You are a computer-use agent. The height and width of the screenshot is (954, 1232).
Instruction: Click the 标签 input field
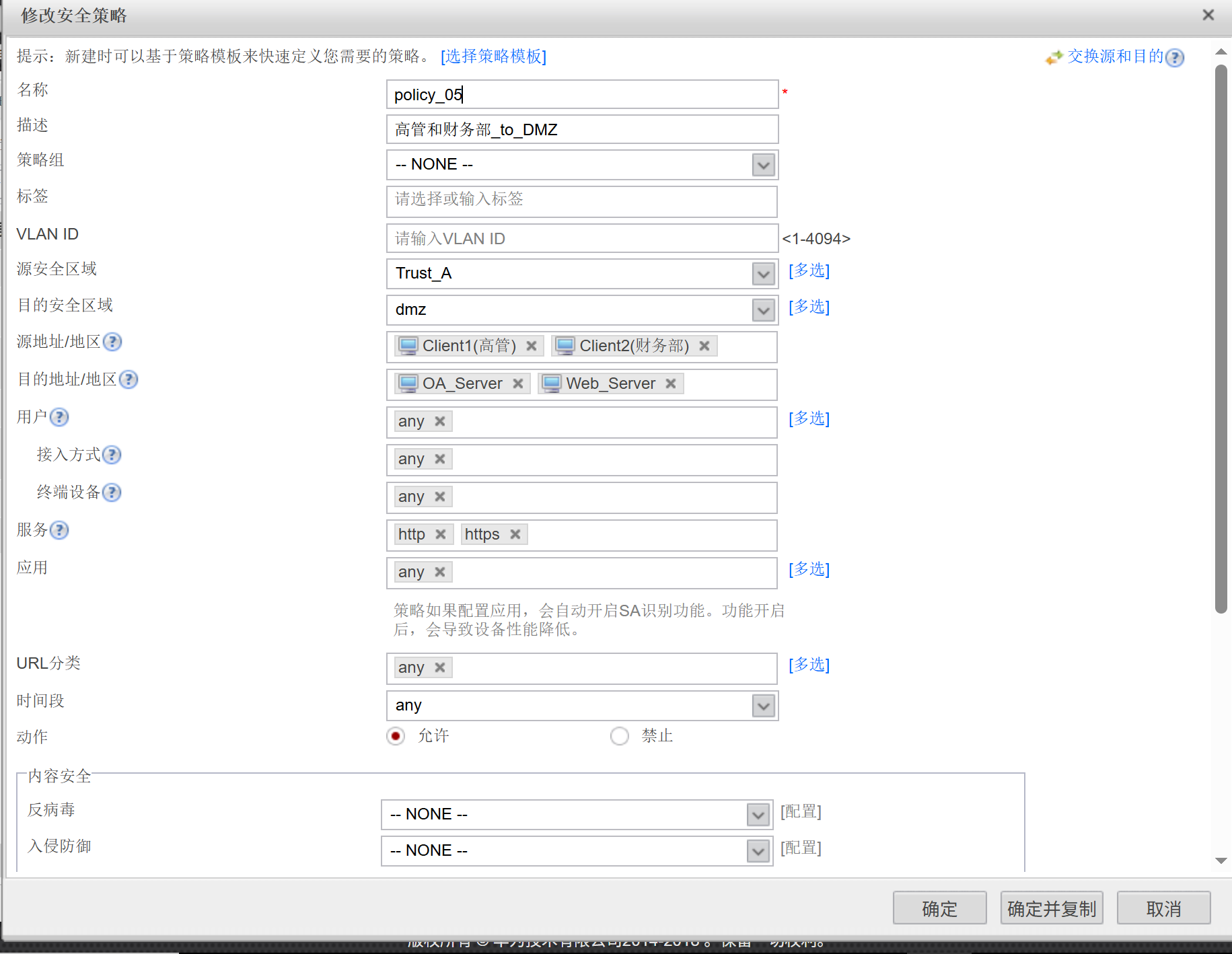pyautogui.click(x=583, y=200)
